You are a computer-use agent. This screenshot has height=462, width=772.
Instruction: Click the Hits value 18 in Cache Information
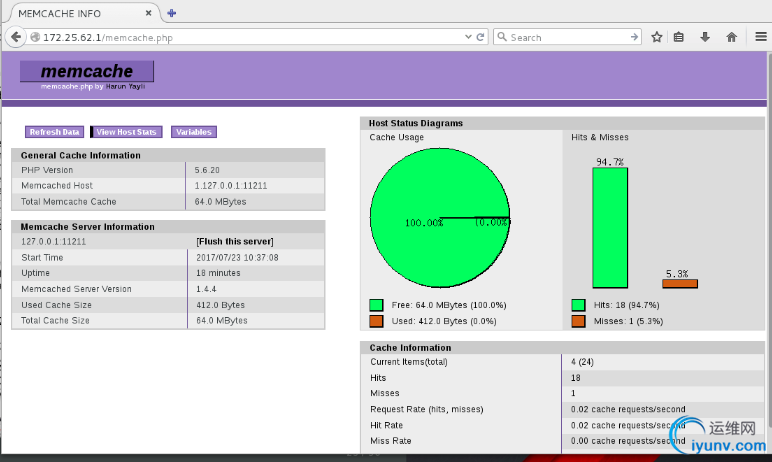pyautogui.click(x=576, y=378)
